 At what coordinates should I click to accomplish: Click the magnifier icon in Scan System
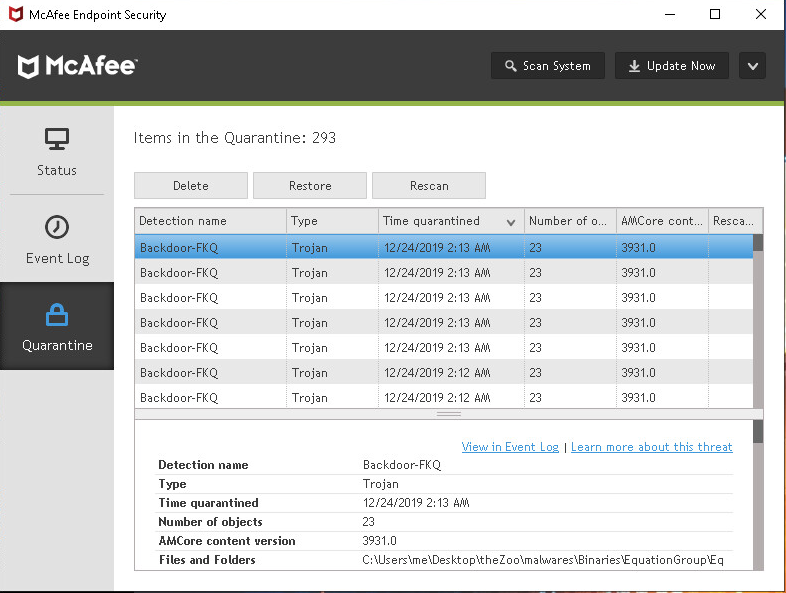[510, 66]
